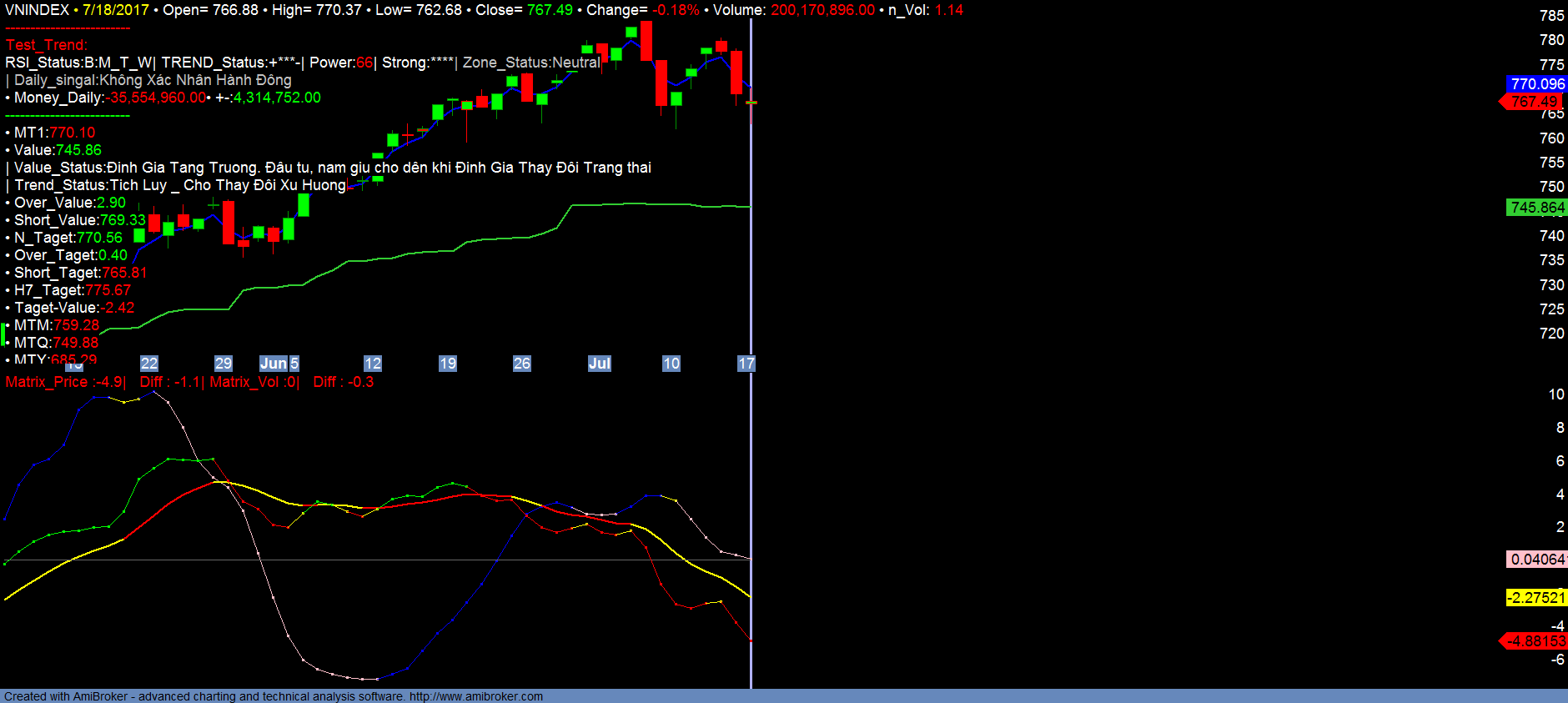This screenshot has height=703, width=1568.
Task: Click date marker 29 on the time axis
Action: 224,364
